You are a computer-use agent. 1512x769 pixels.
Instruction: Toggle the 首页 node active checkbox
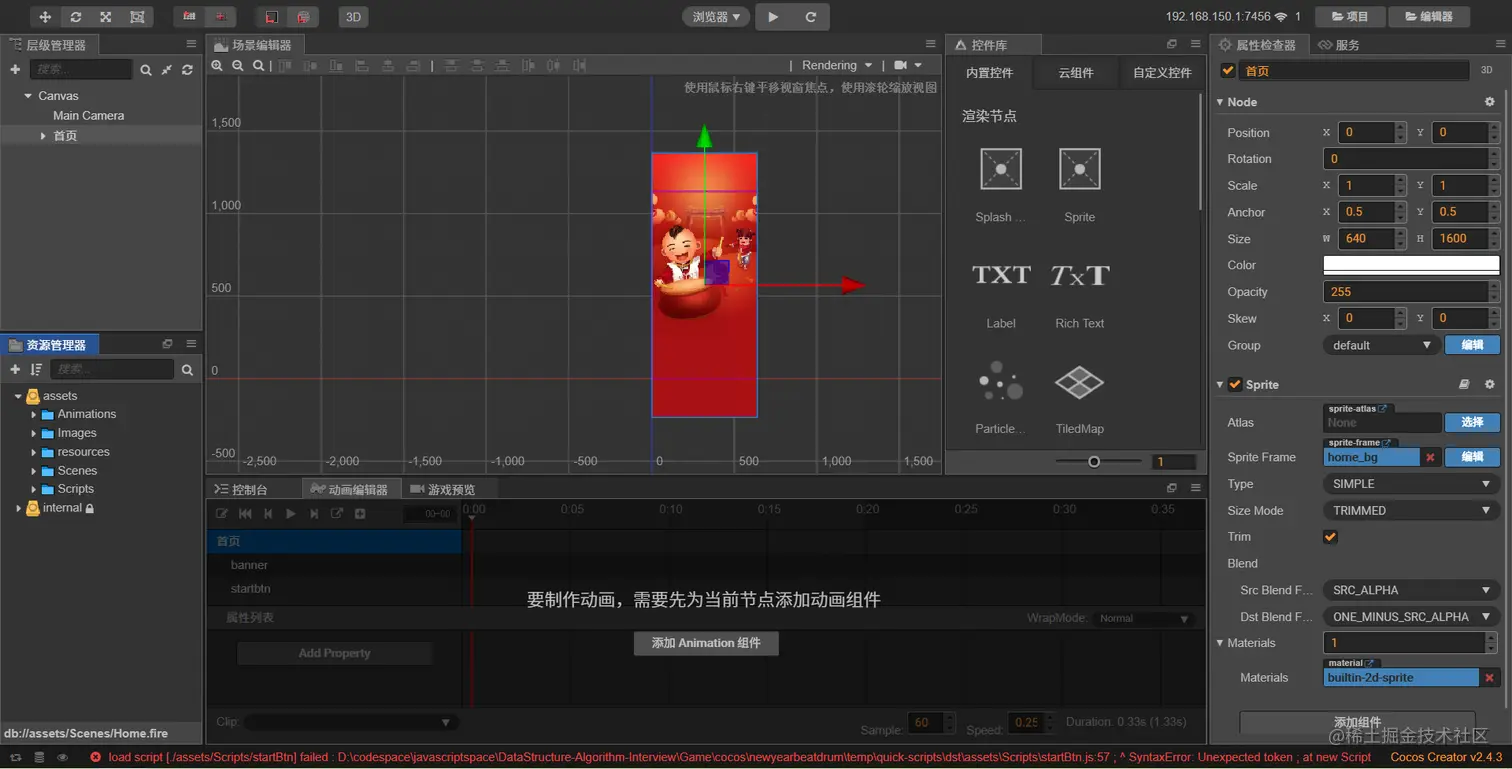(1228, 71)
